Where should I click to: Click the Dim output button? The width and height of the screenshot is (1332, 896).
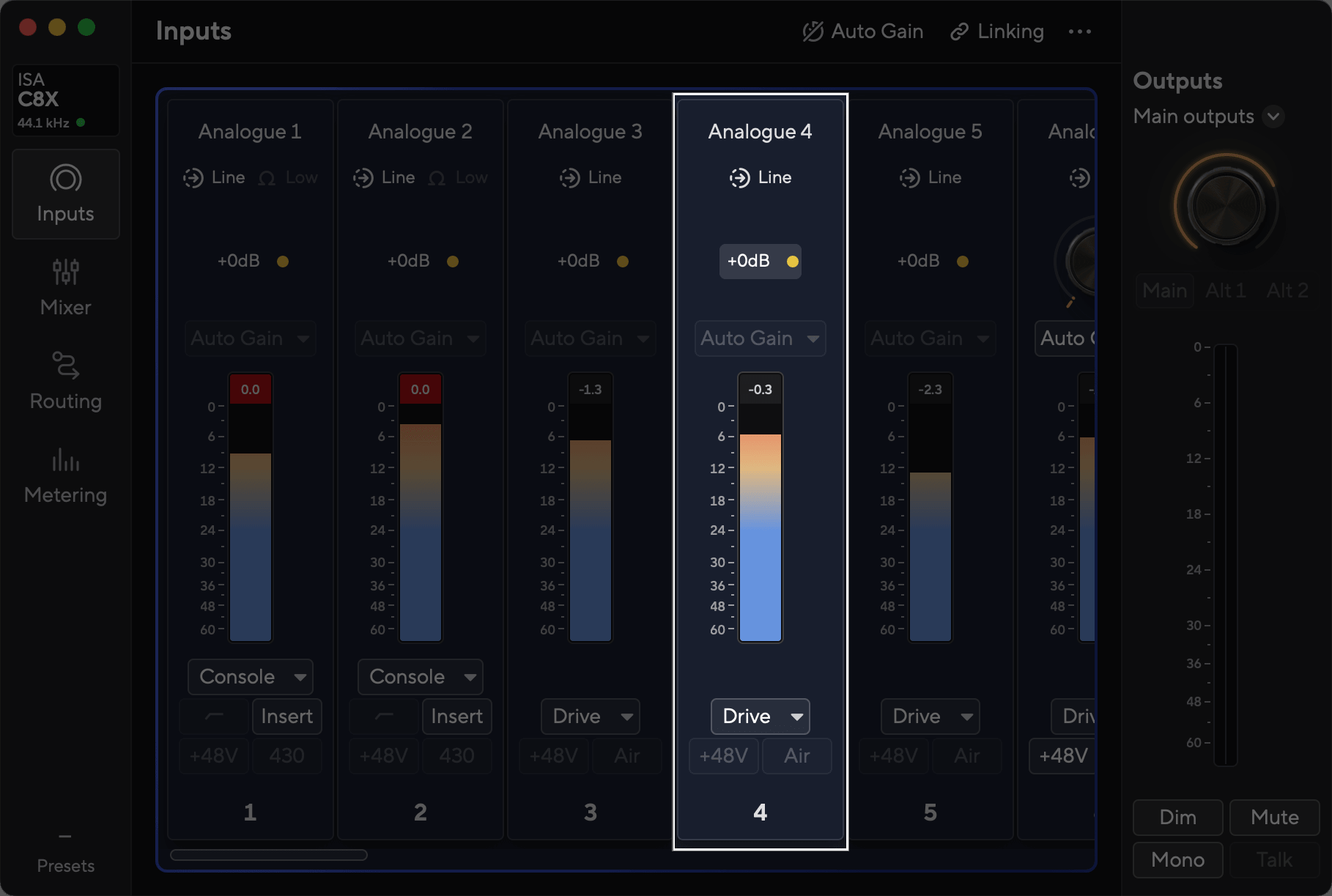pyautogui.click(x=1177, y=817)
